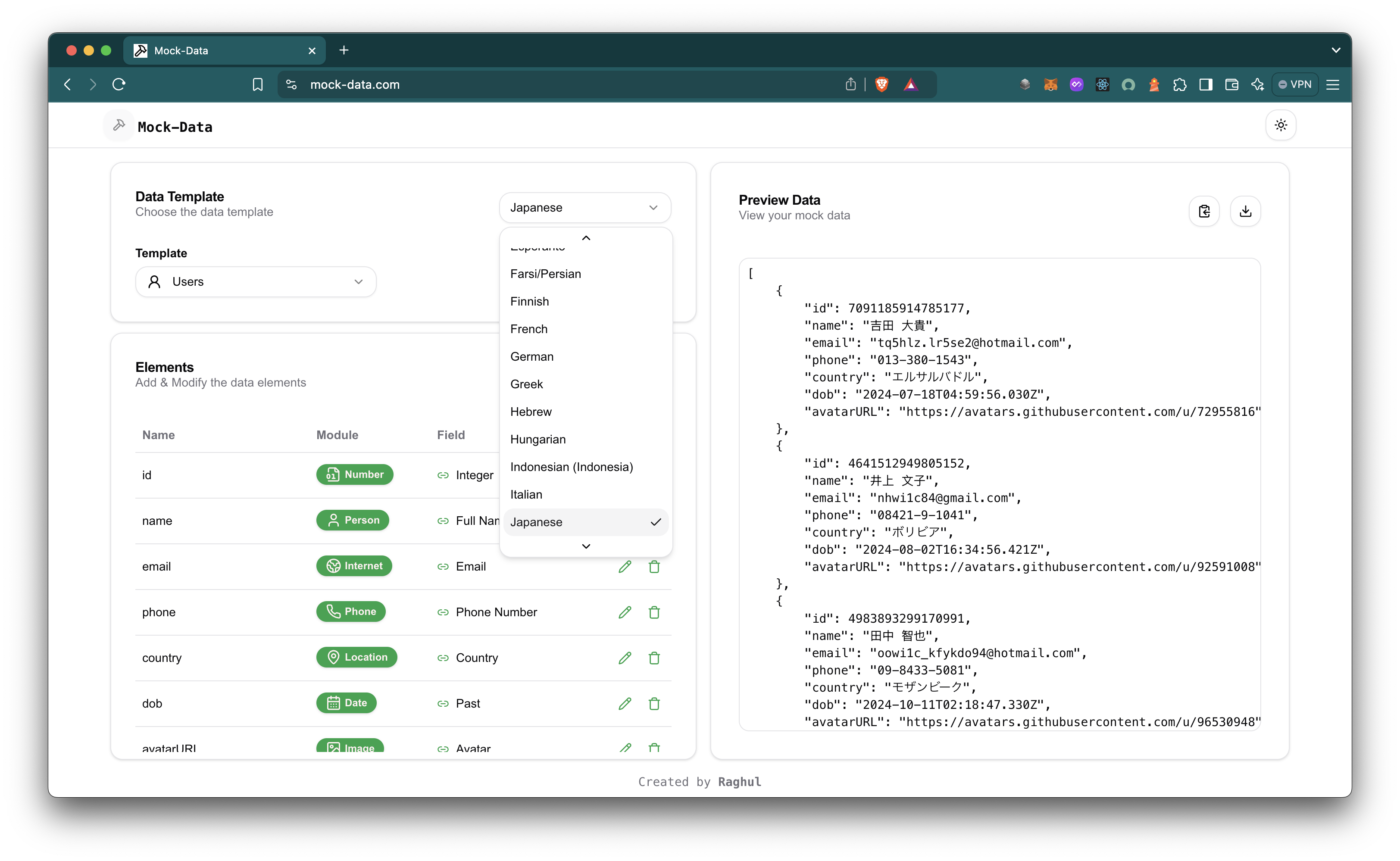
Task: Open the browser hamburger menu
Action: [1332, 84]
